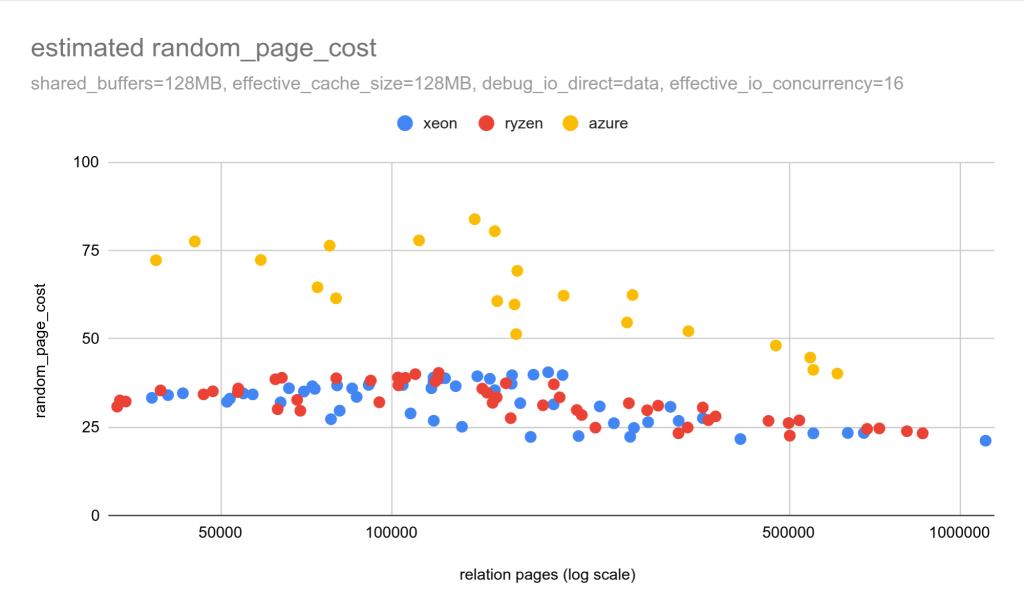Click the relation pages log scale axis label
This screenshot has width=1024, height=614.
[x=549, y=574]
